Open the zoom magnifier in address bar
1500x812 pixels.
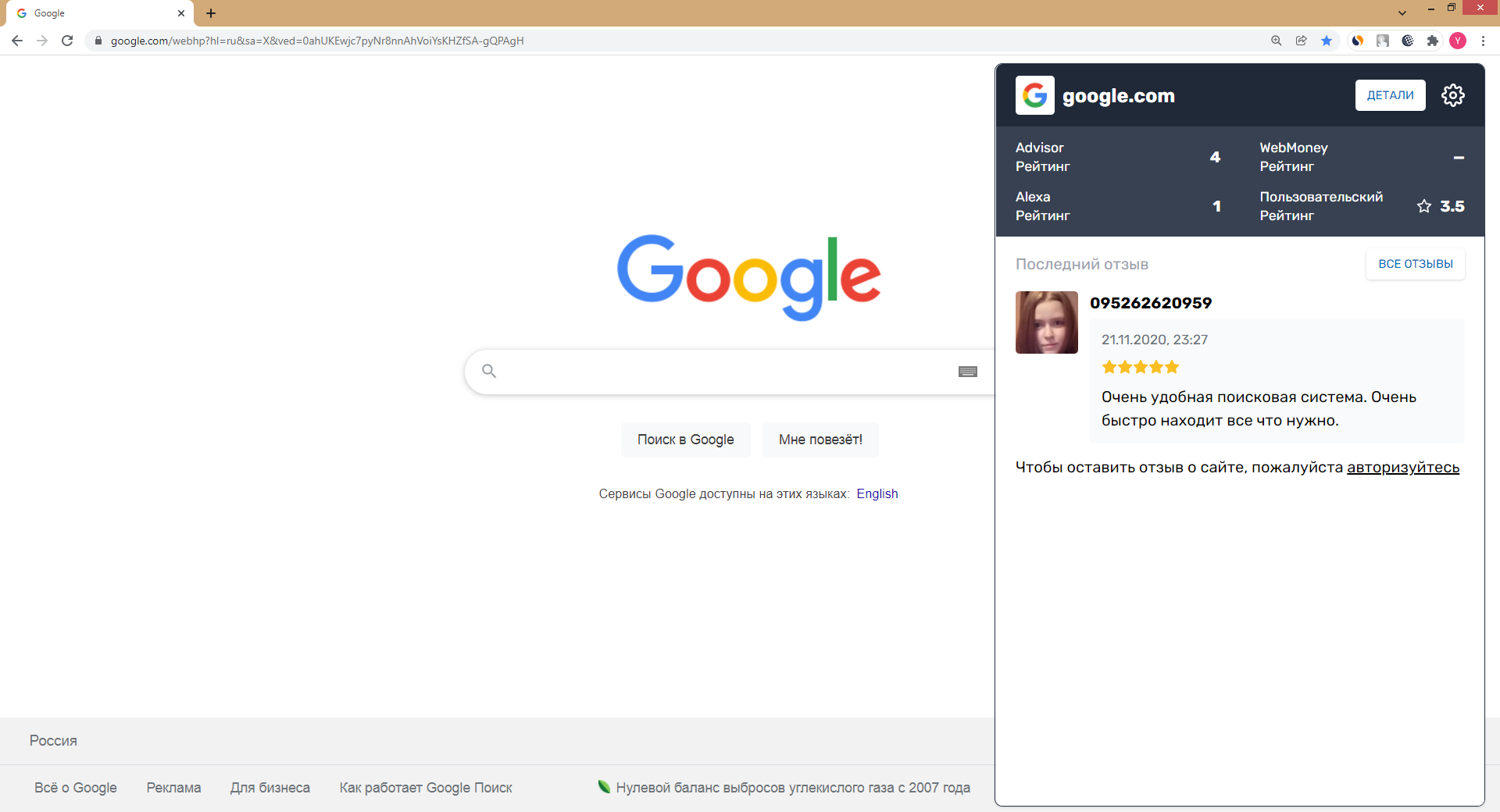[x=1277, y=41]
